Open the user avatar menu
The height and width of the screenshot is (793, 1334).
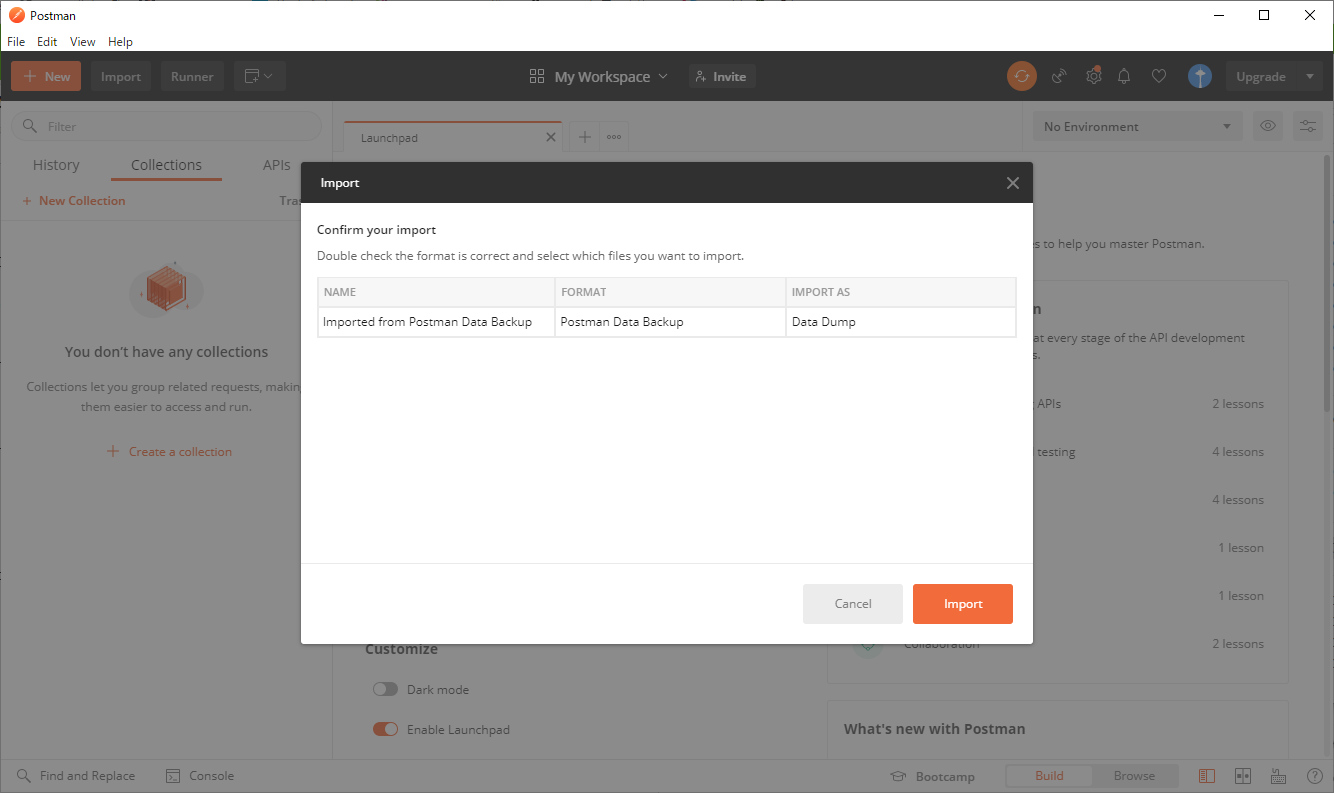point(1200,76)
